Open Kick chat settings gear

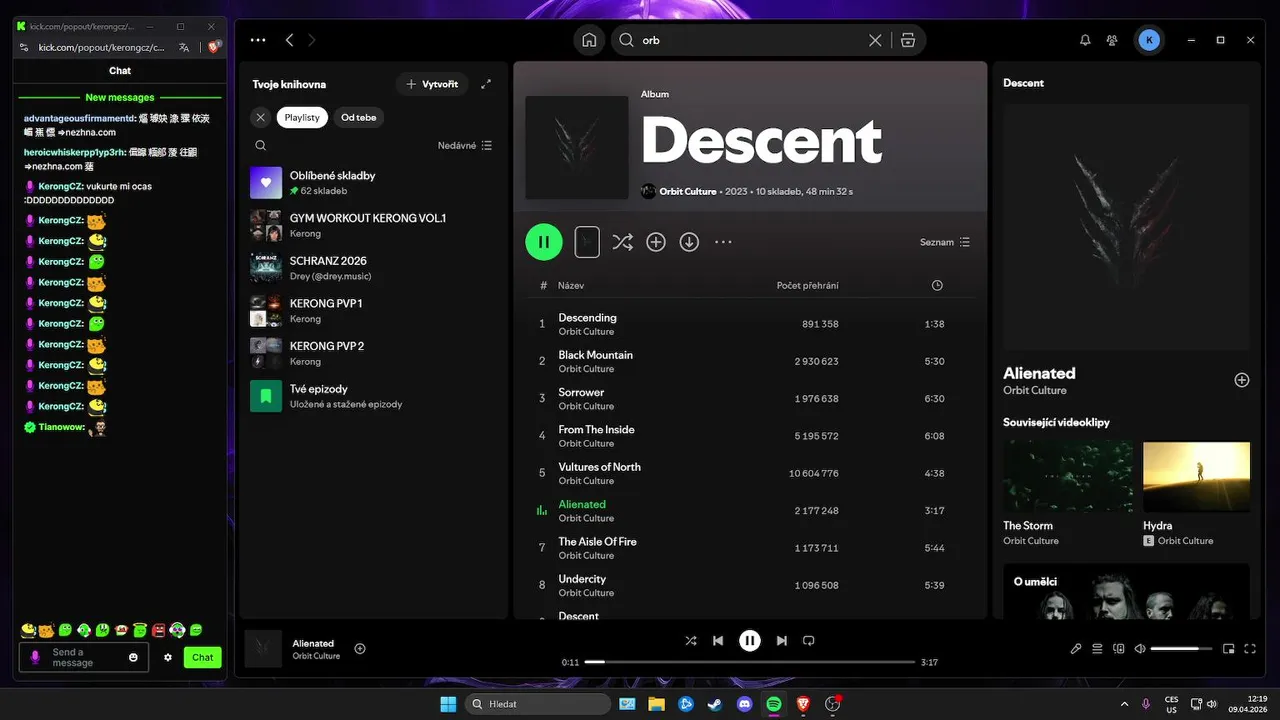click(x=168, y=657)
